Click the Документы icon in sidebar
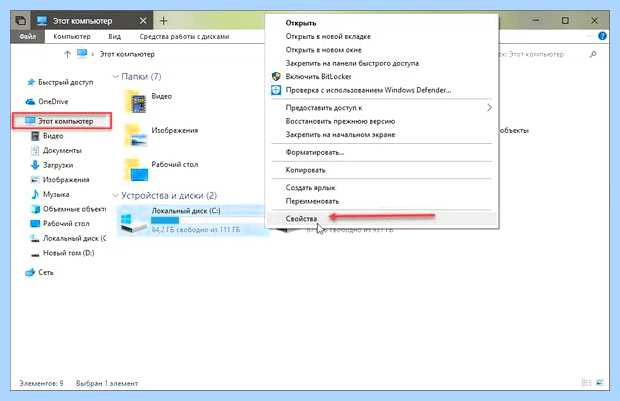The image size is (620, 401). (x=35, y=151)
